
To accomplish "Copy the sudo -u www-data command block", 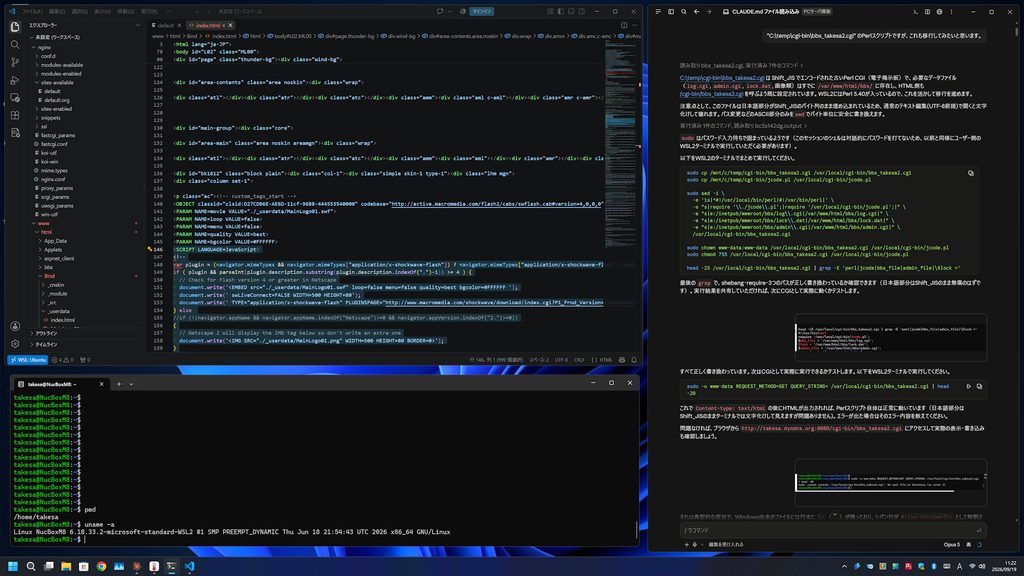I will coord(979,386).
